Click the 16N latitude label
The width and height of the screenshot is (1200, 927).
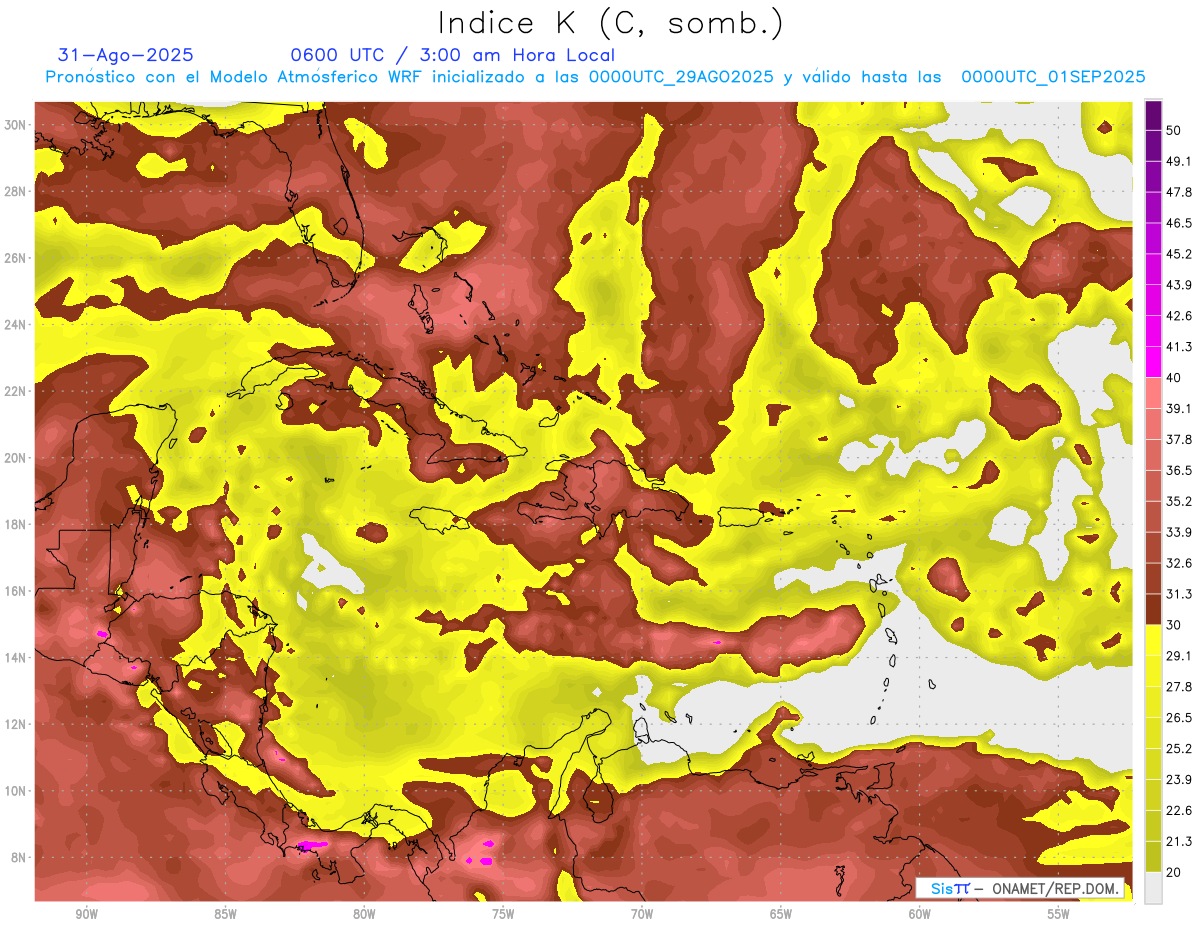16,591
